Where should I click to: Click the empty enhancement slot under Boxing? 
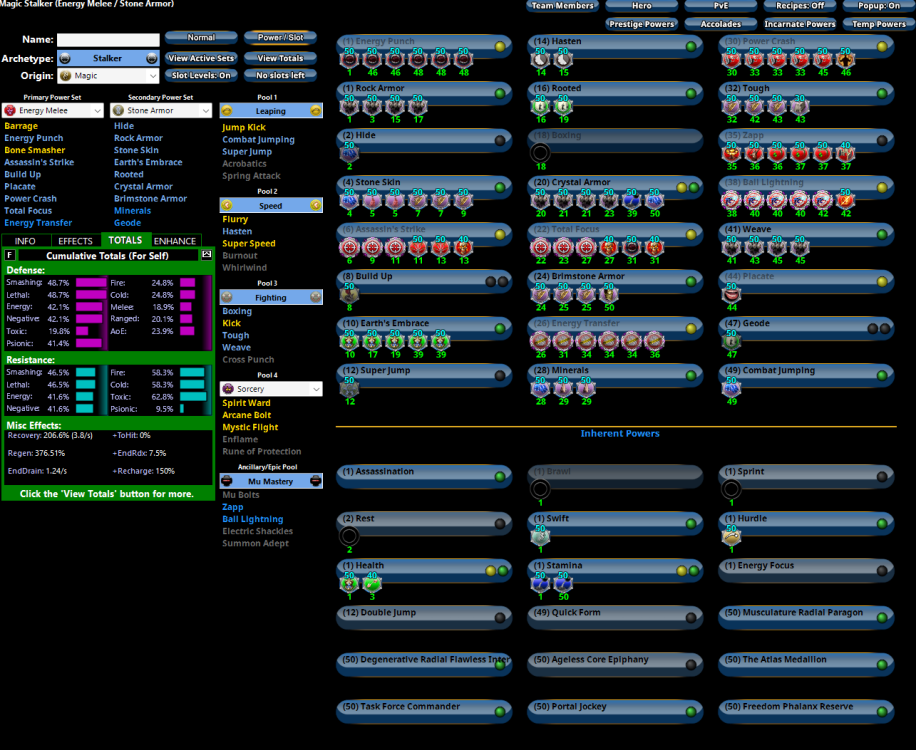[540, 152]
